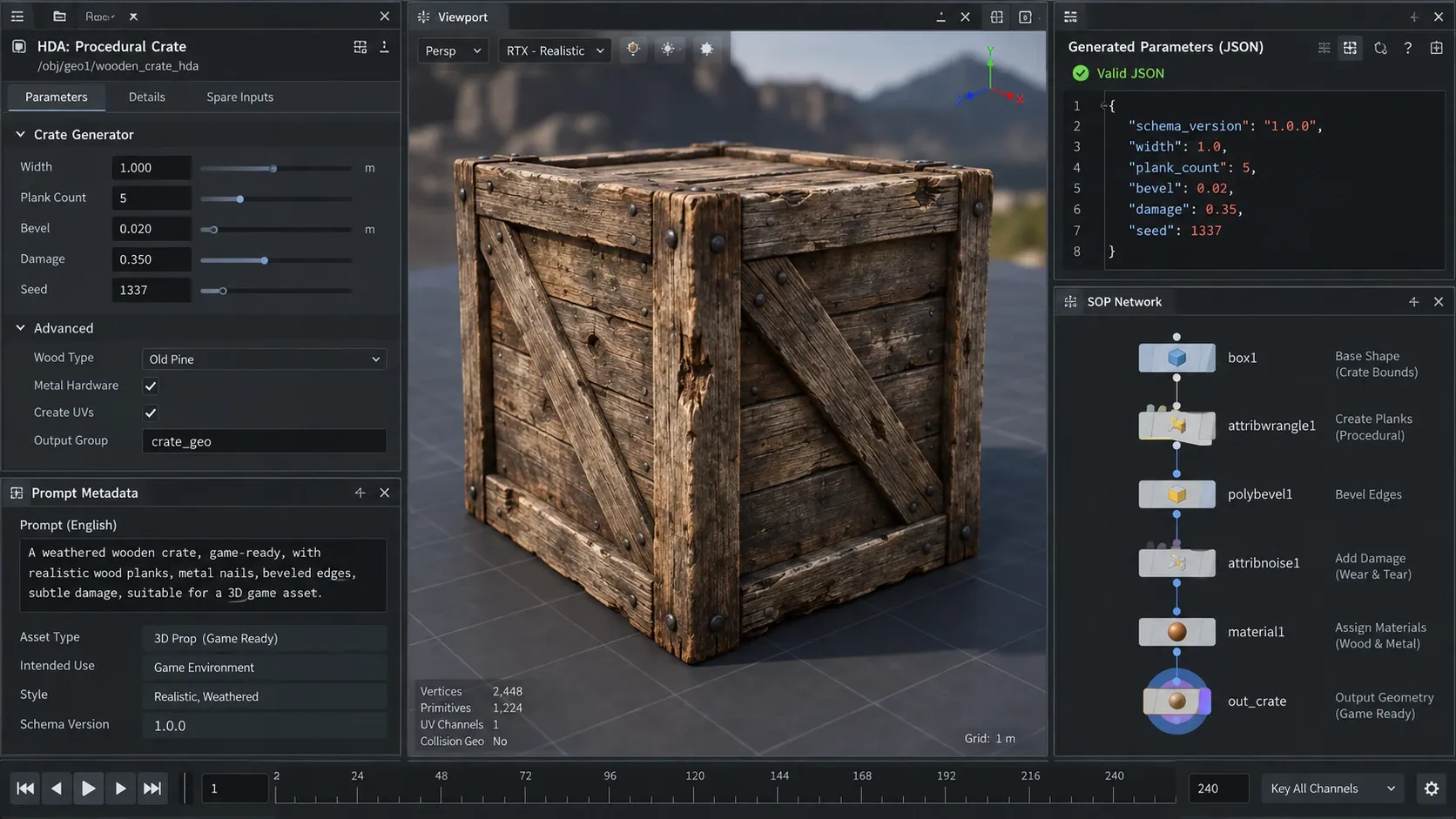
Task: Click the Damage slider handle
Action: tap(265, 260)
